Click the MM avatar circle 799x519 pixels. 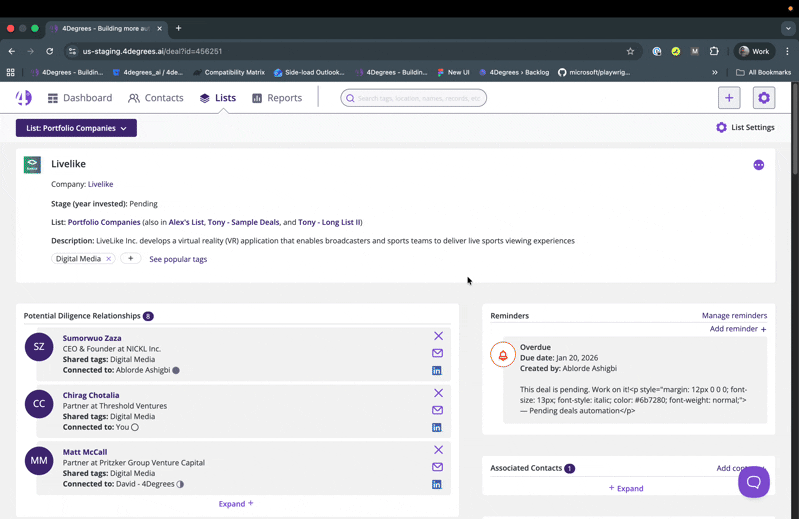click(x=39, y=461)
